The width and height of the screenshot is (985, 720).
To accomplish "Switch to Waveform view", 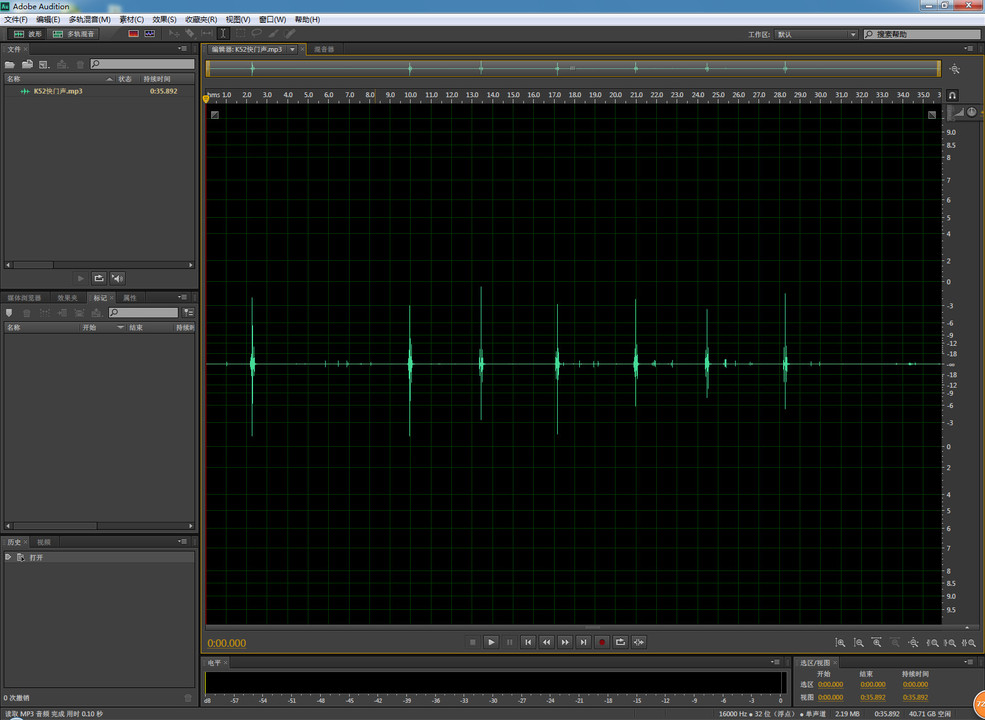I will (x=28, y=34).
